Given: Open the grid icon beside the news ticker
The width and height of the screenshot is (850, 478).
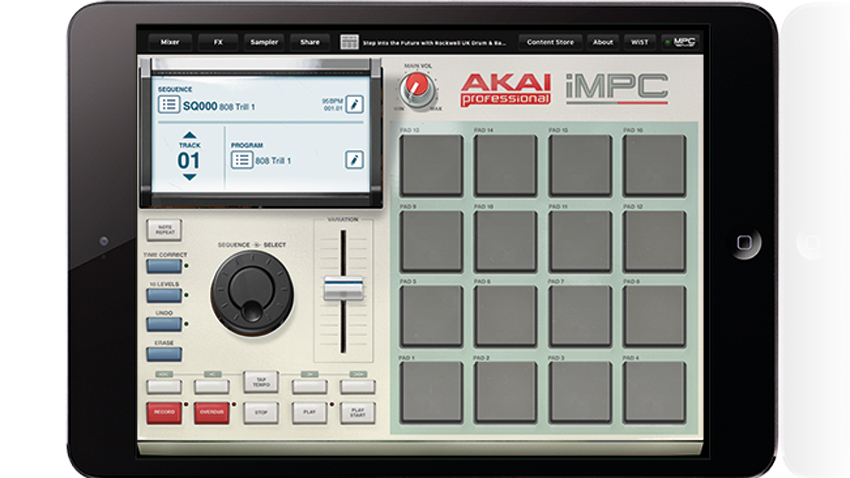Looking at the screenshot, I should point(349,42).
